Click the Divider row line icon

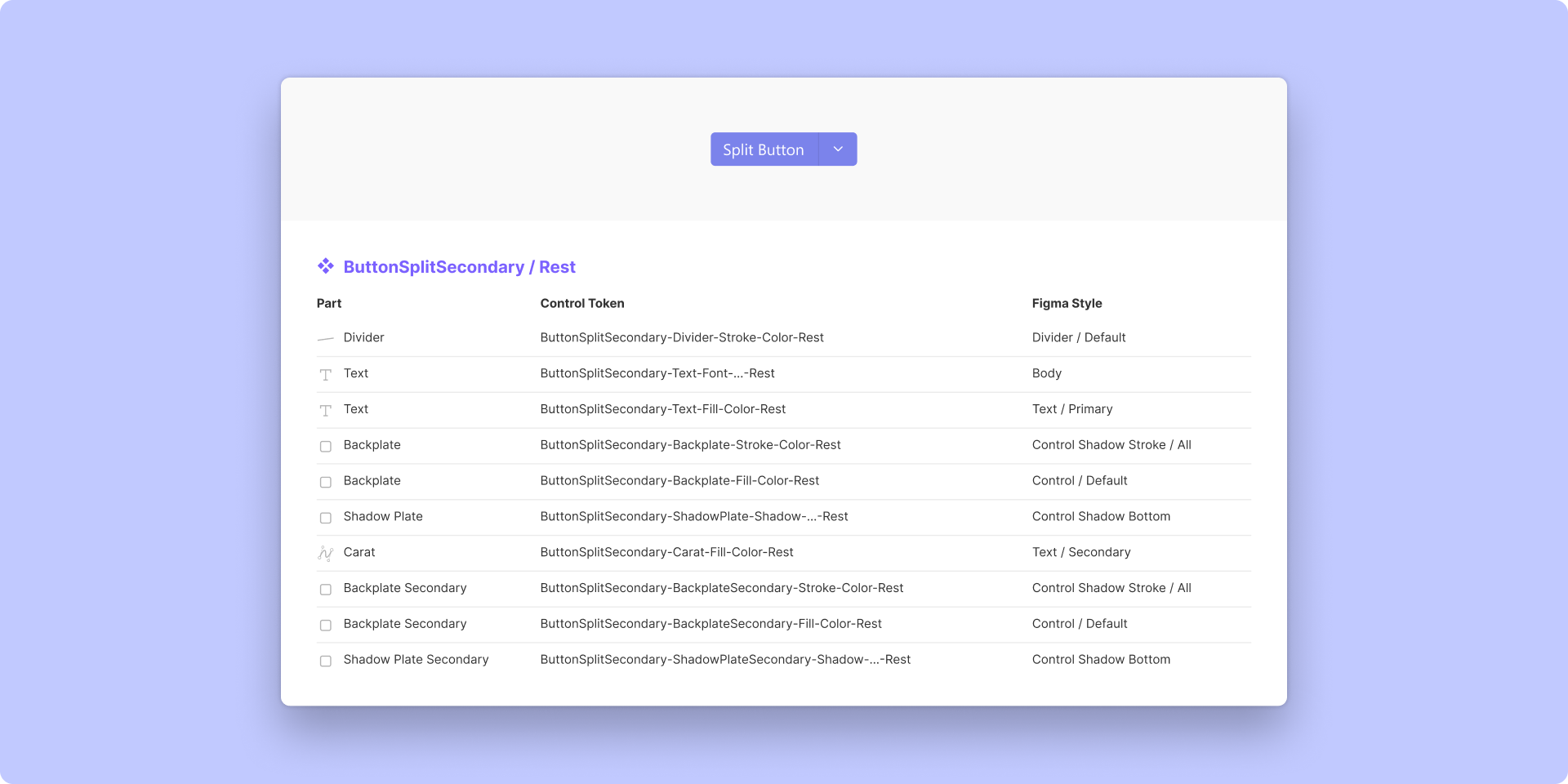pos(326,338)
